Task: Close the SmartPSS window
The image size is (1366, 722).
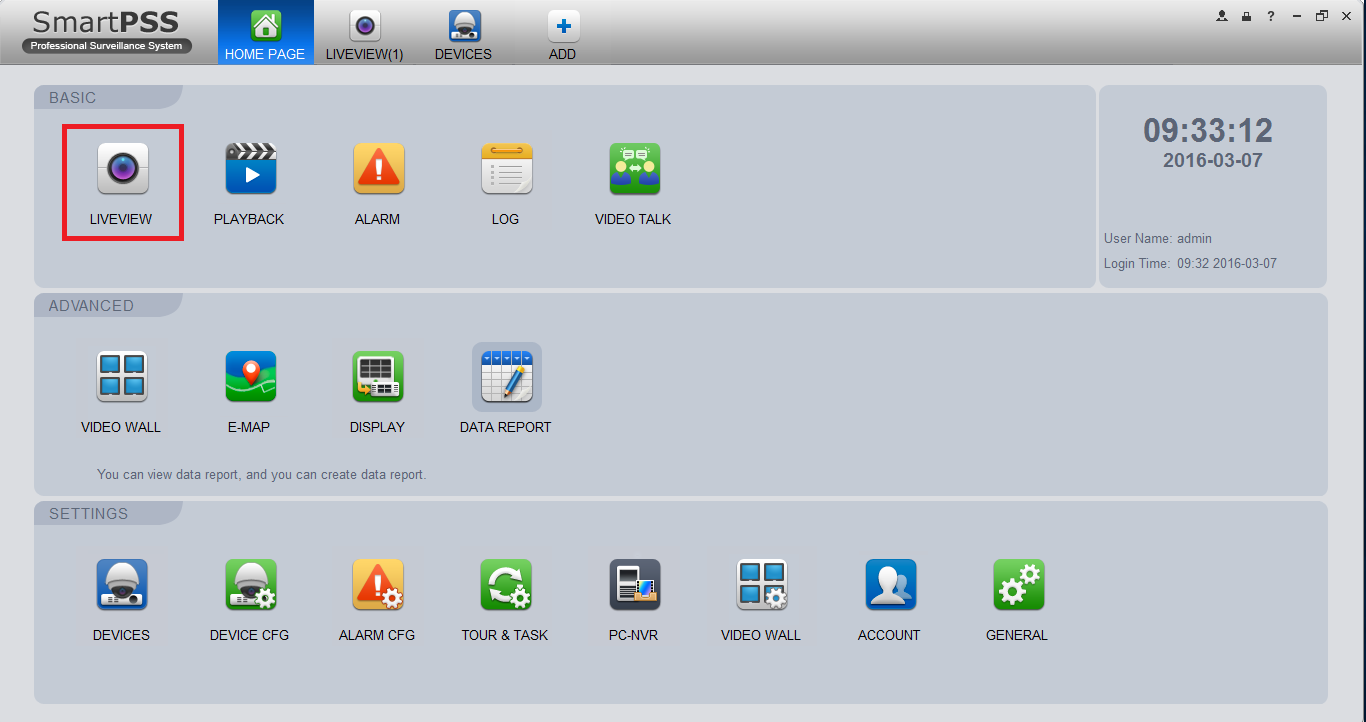Action: click(1346, 16)
